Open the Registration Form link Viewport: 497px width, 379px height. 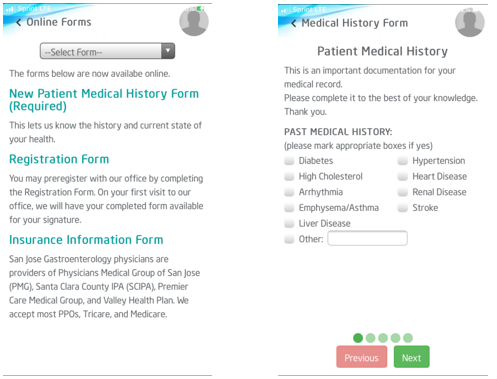point(59,159)
